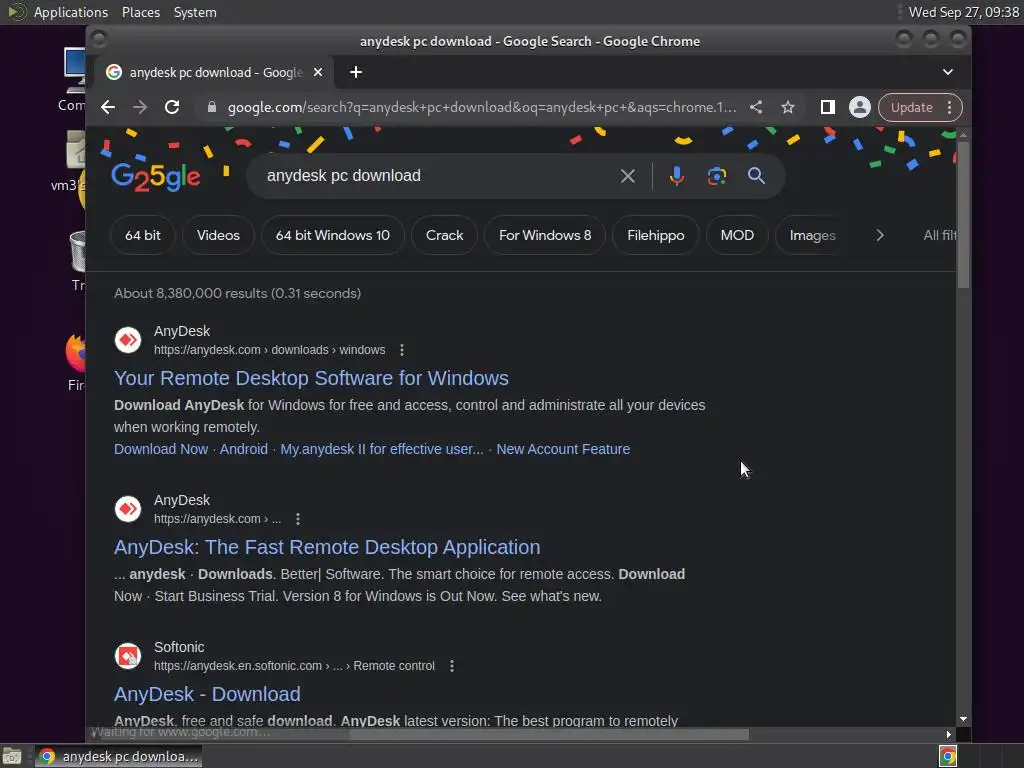Click the Softonic anydesk.en.softonic.com breadcrumb
The height and width of the screenshot is (768, 1024).
[x=294, y=665]
